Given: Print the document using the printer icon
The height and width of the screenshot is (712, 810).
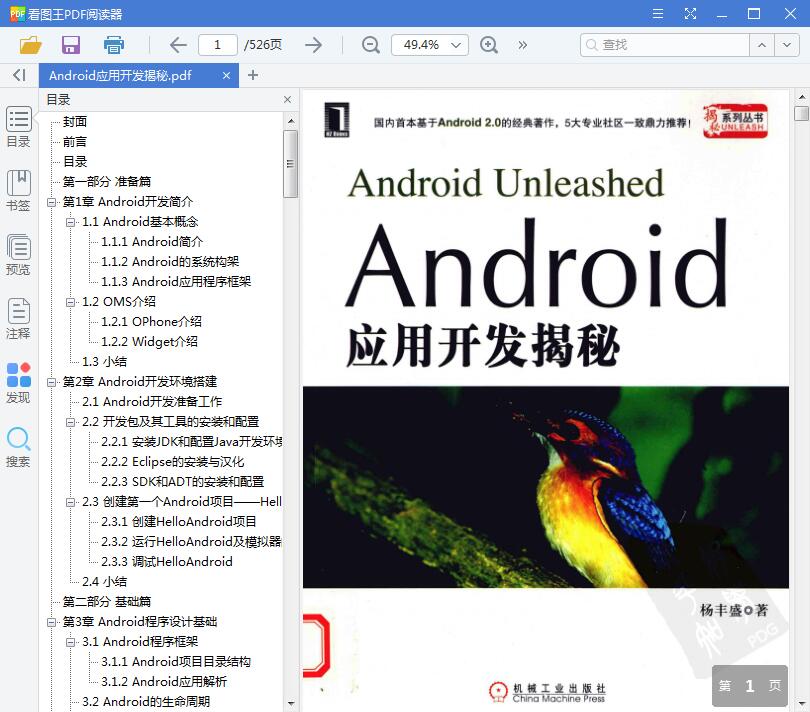Looking at the screenshot, I should [114, 45].
